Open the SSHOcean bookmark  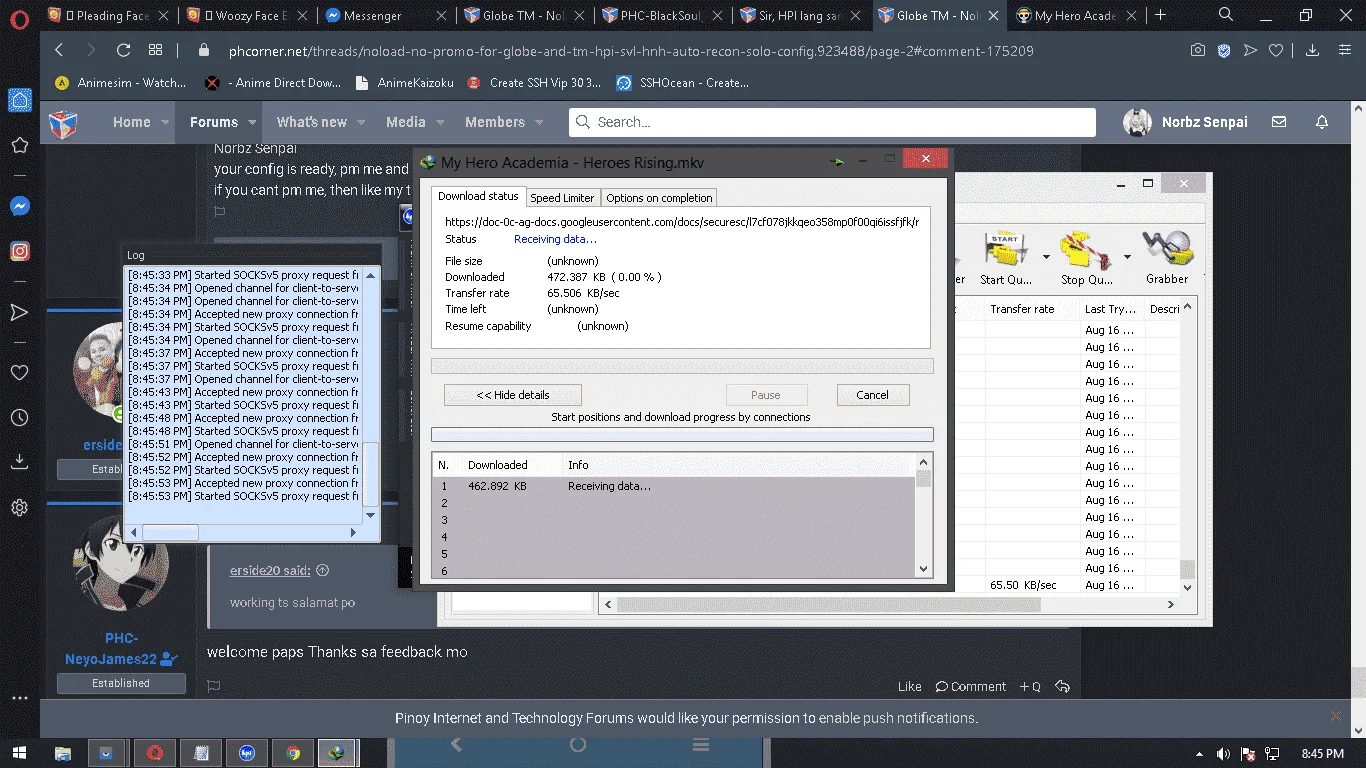coord(682,83)
